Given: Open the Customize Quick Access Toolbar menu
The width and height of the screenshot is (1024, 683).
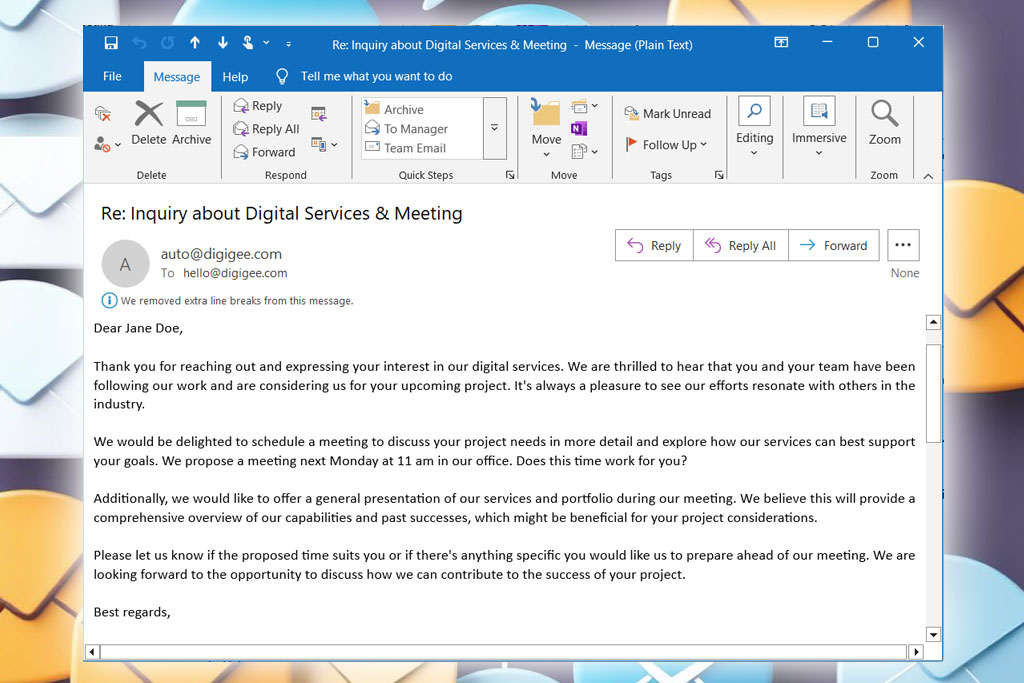Looking at the screenshot, I should coord(287,44).
